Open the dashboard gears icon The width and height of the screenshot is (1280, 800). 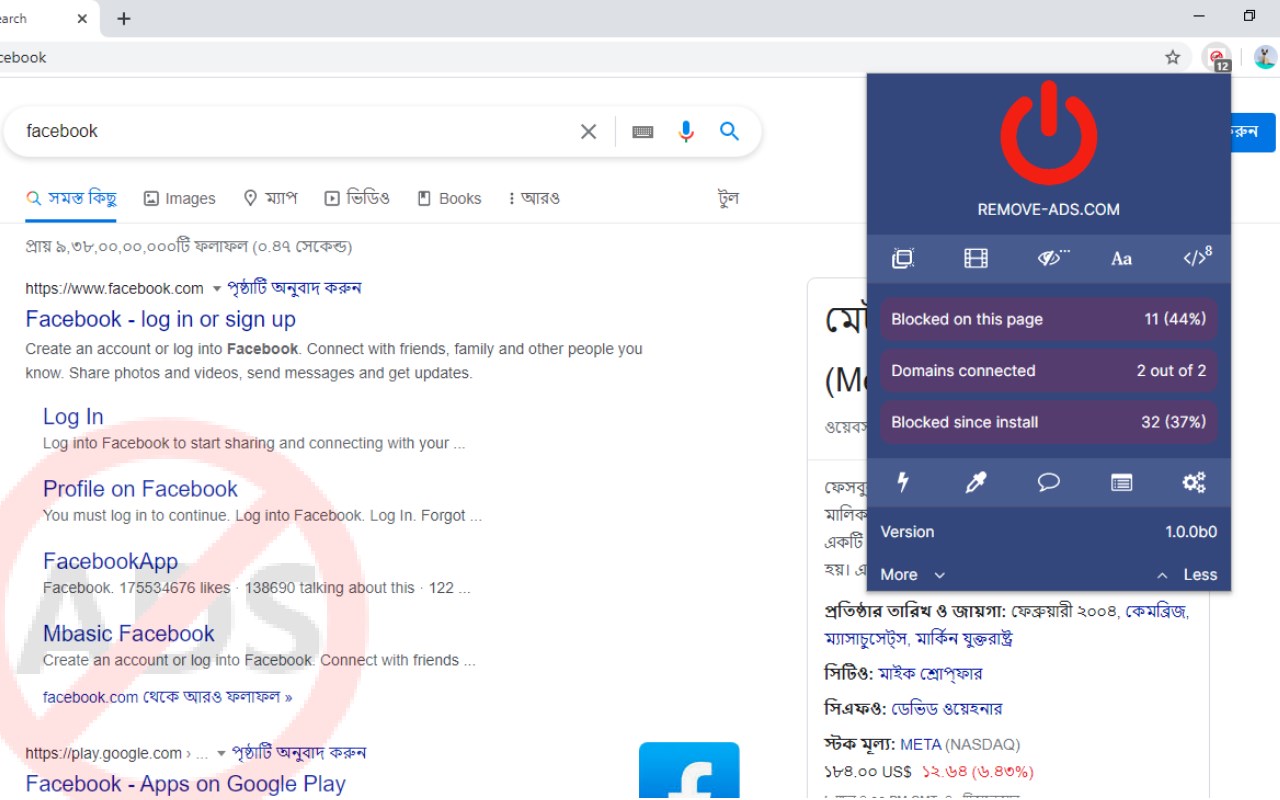pos(1194,482)
